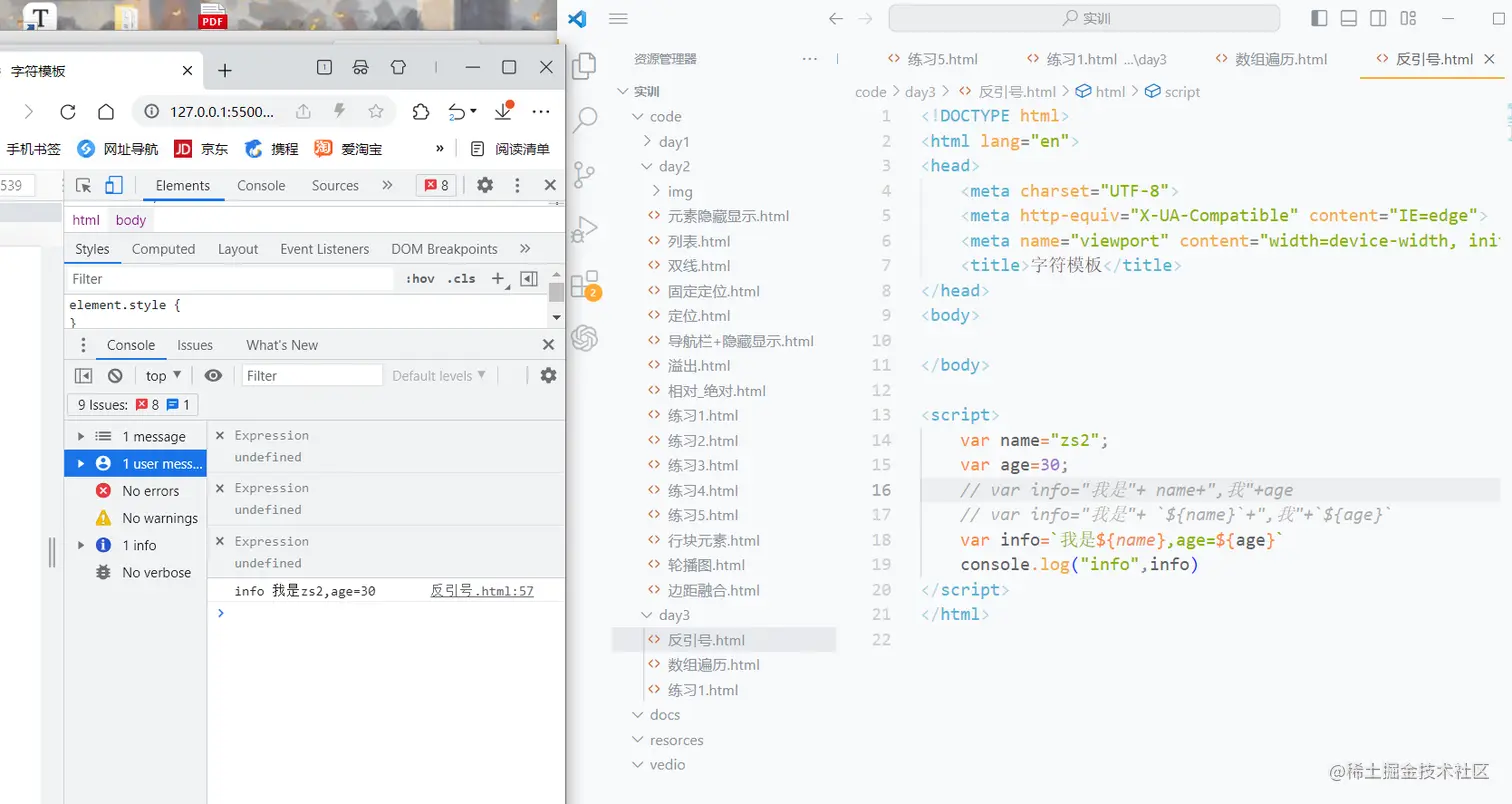This screenshot has height=804, width=1512.
Task: Reload the browser page
Action: click(68, 111)
